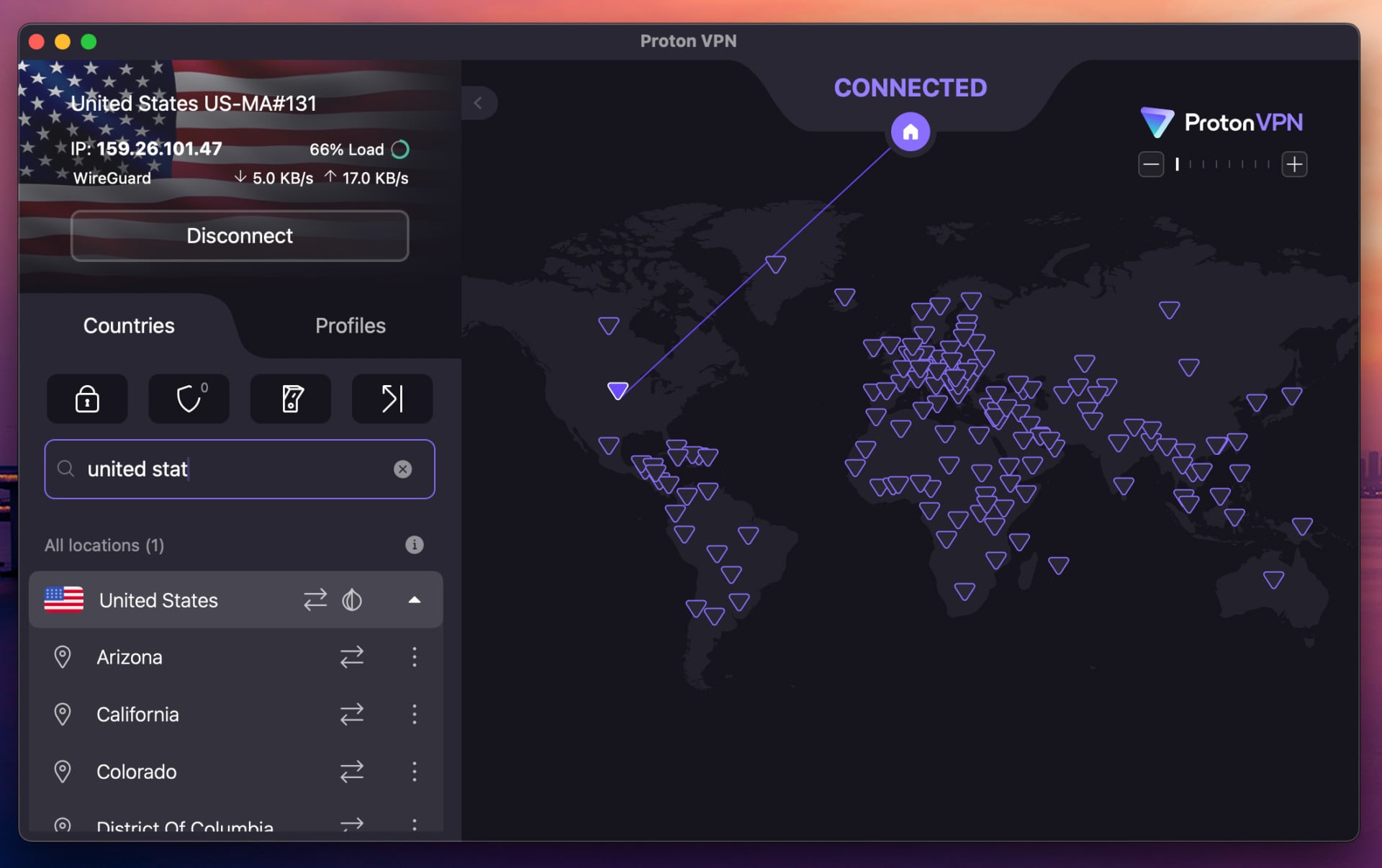This screenshot has width=1382, height=868.
Task: Clear the search field with the X icon
Action: click(403, 469)
